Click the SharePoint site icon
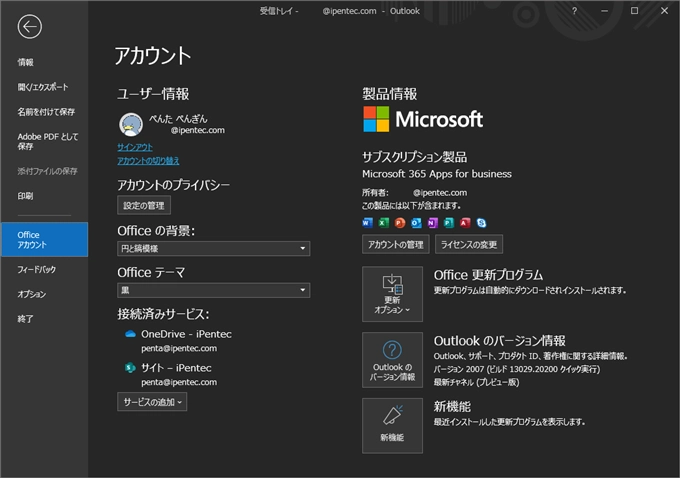680x478 pixels. 130,368
